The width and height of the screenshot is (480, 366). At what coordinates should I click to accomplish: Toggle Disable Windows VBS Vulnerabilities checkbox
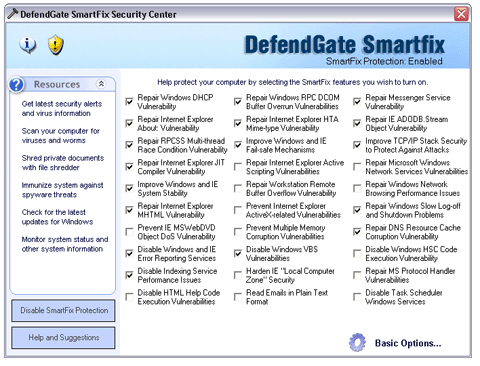238,253
